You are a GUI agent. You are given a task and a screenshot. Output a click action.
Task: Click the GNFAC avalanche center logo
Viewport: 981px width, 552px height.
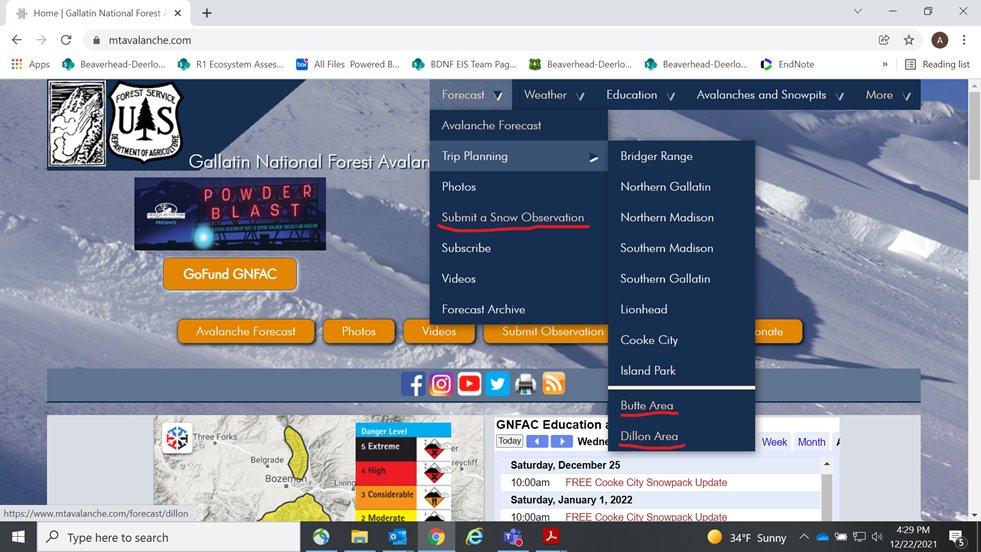tap(78, 124)
